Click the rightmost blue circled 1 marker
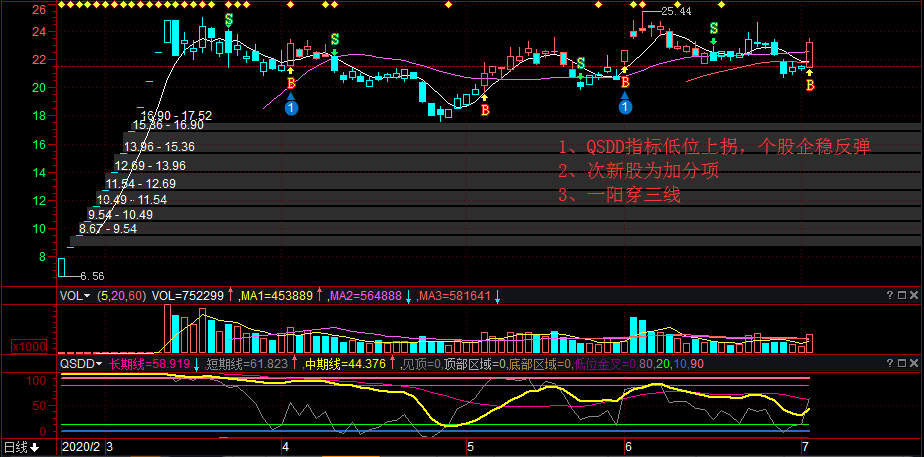This screenshot has height=457, width=924. point(626,107)
